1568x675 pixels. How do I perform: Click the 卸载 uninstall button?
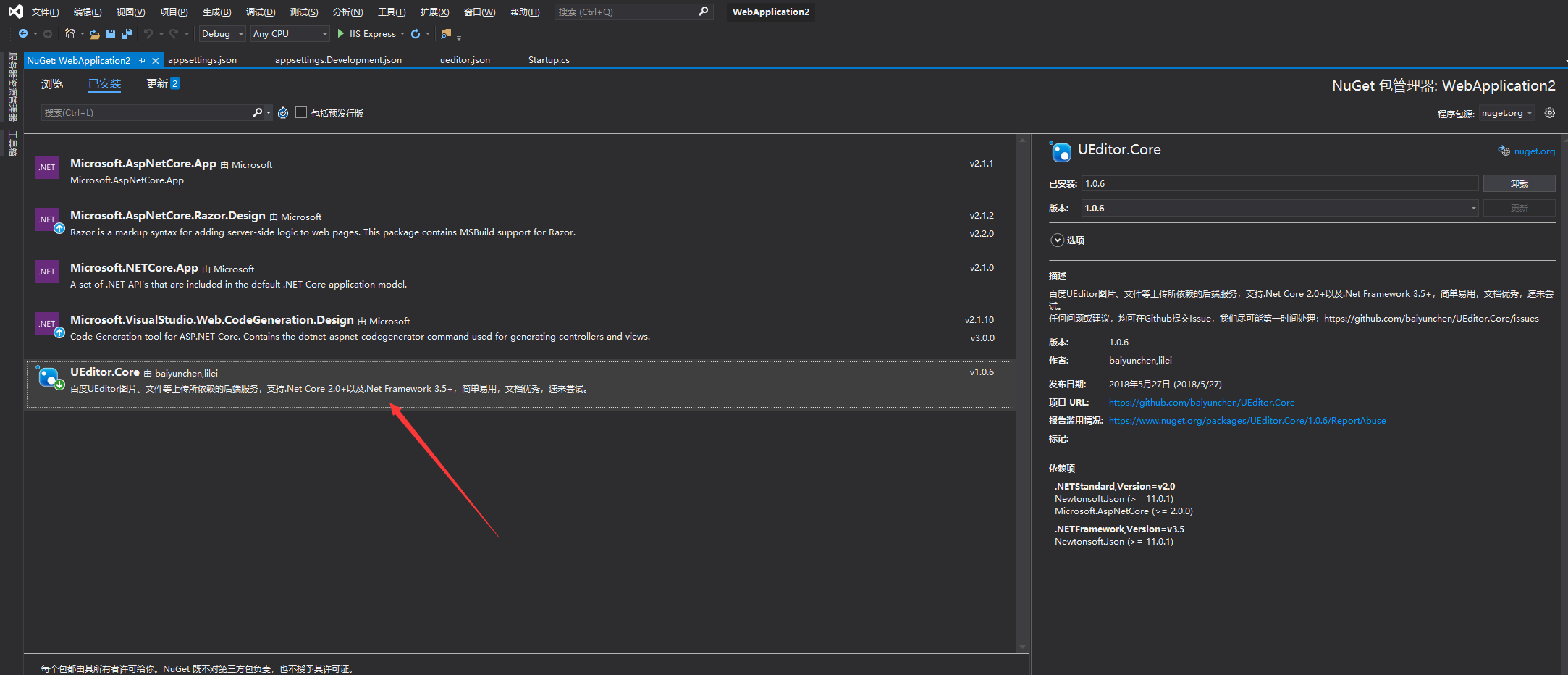click(1519, 184)
